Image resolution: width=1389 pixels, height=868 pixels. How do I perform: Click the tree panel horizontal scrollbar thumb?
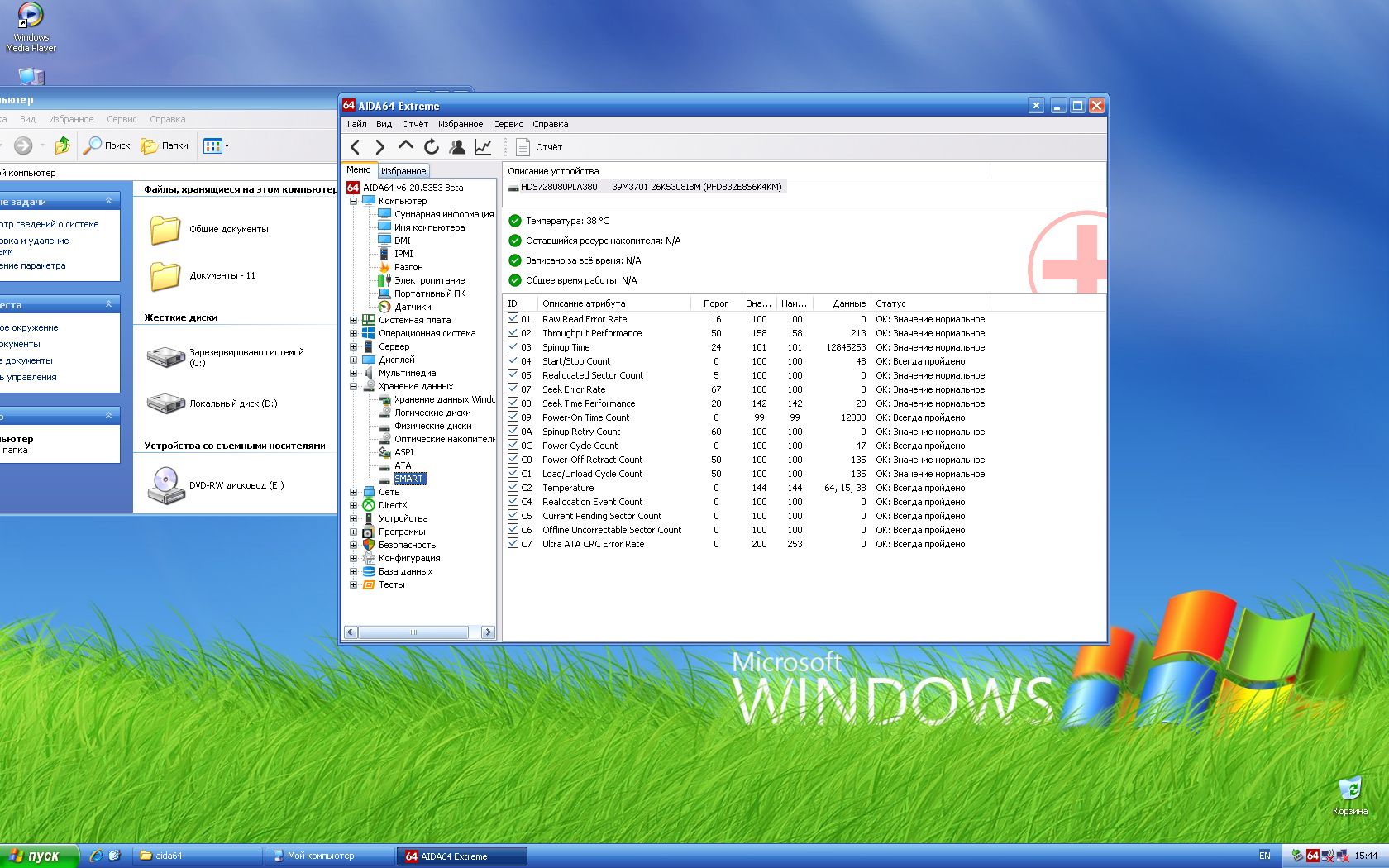click(413, 632)
